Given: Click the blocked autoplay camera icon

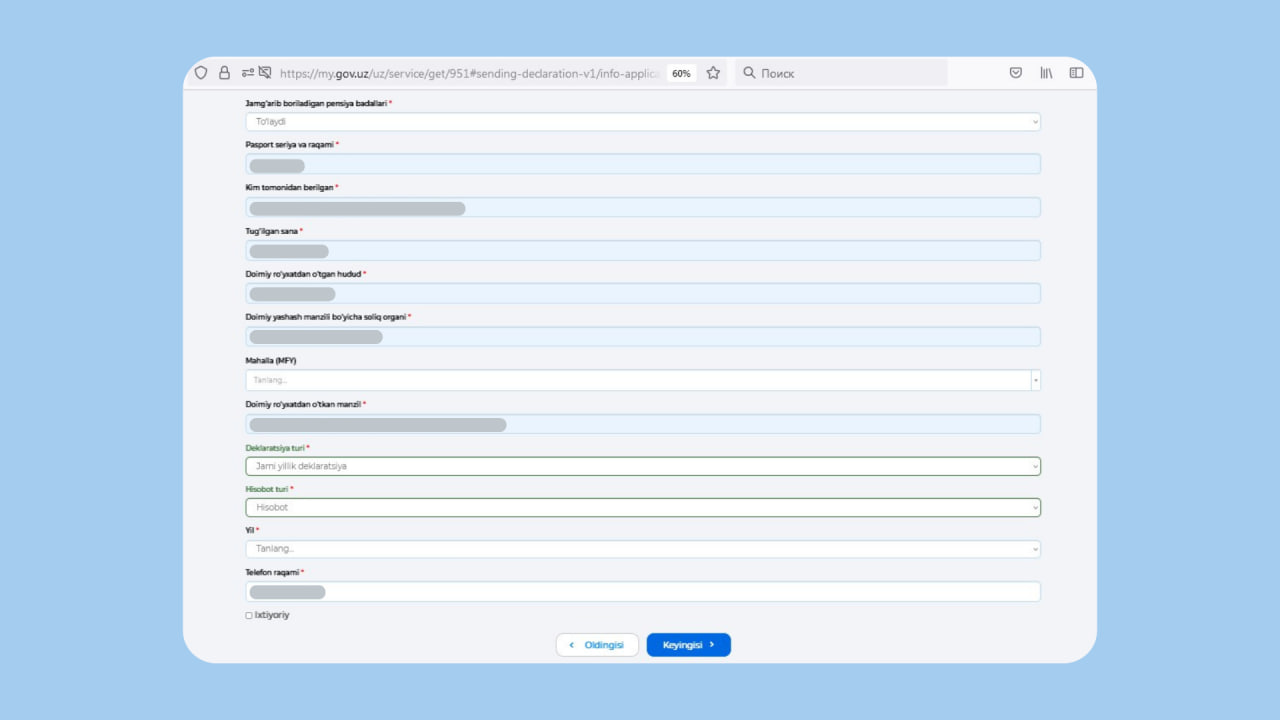Looking at the screenshot, I should (265, 73).
